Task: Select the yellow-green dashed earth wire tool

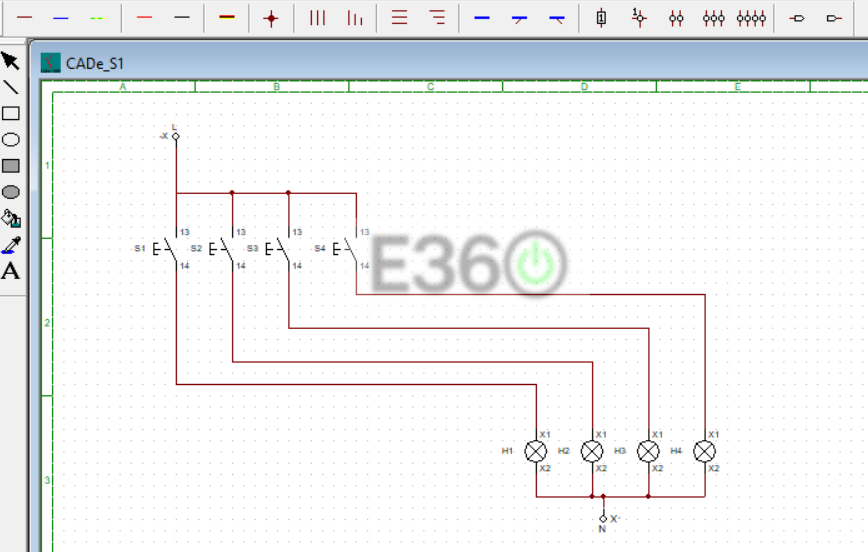Action: (x=97, y=18)
